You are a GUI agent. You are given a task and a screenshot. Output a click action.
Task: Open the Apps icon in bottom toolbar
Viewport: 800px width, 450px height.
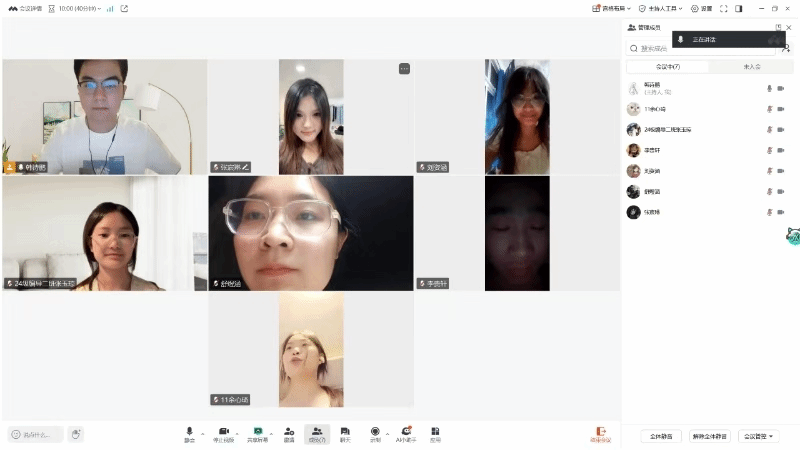click(x=435, y=432)
